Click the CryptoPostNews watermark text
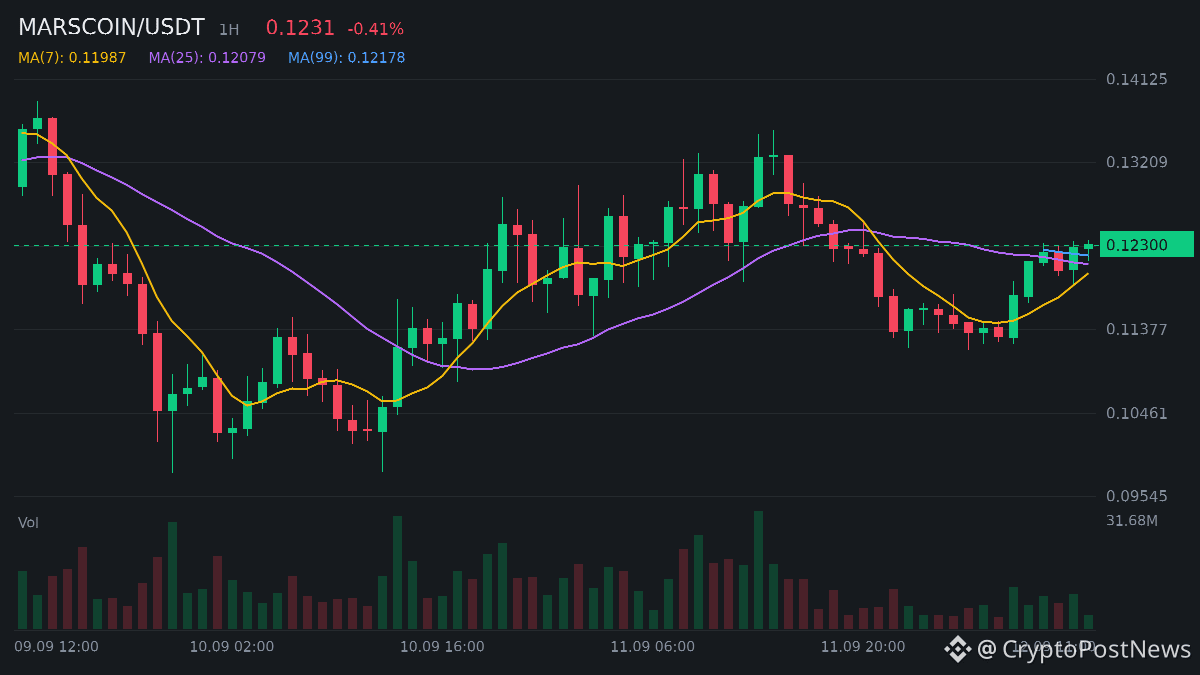 [x=1084, y=649]
